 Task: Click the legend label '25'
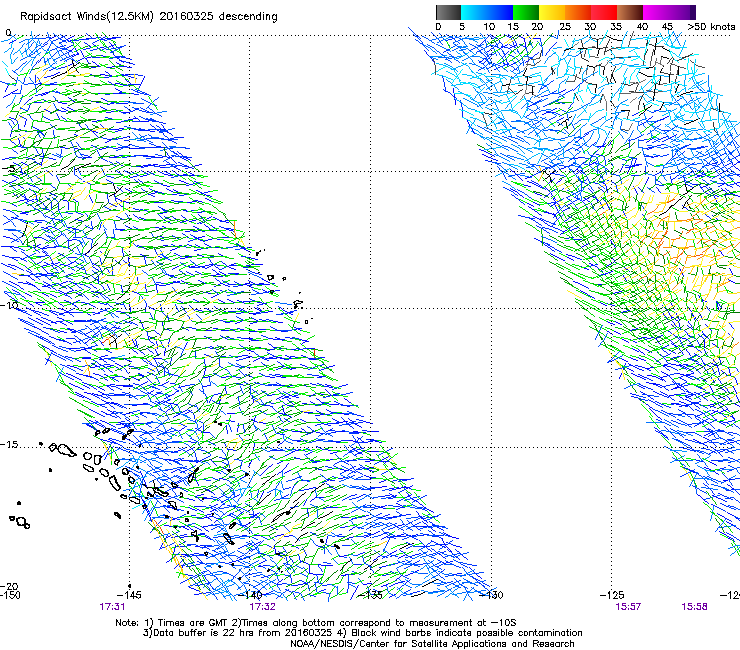(565, 27)
